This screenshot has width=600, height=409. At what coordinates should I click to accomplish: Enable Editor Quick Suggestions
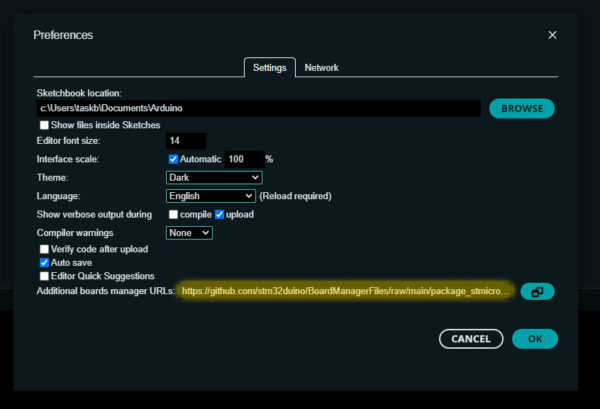point(44,276)
